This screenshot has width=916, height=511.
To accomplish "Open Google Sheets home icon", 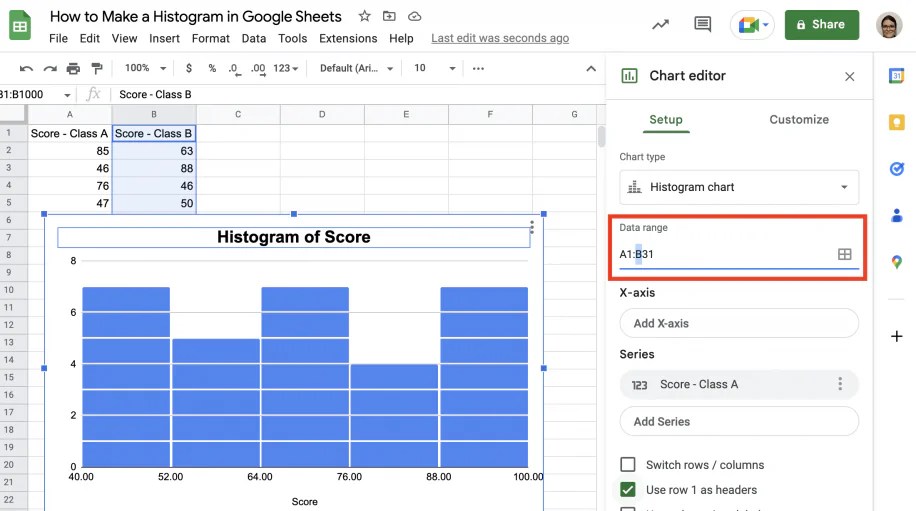I will [x=19, y=26].
